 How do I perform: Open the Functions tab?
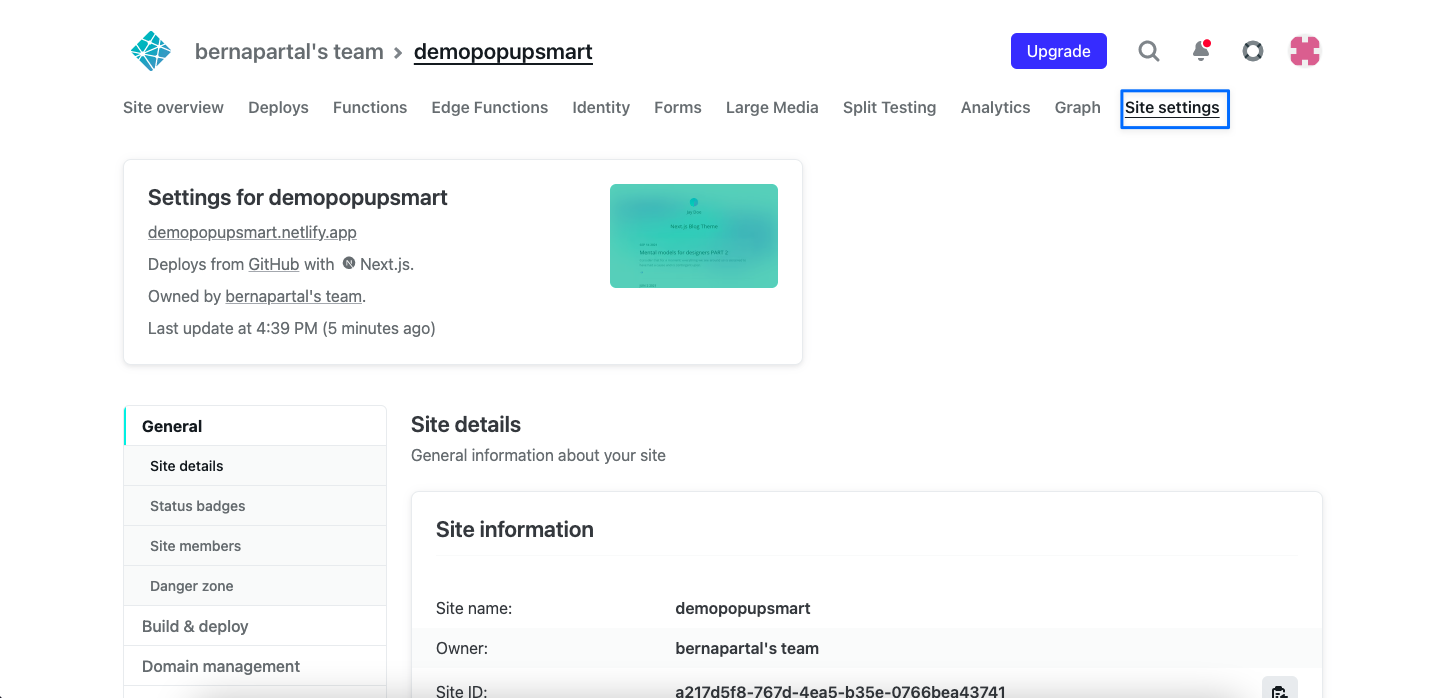coord(370,108)
